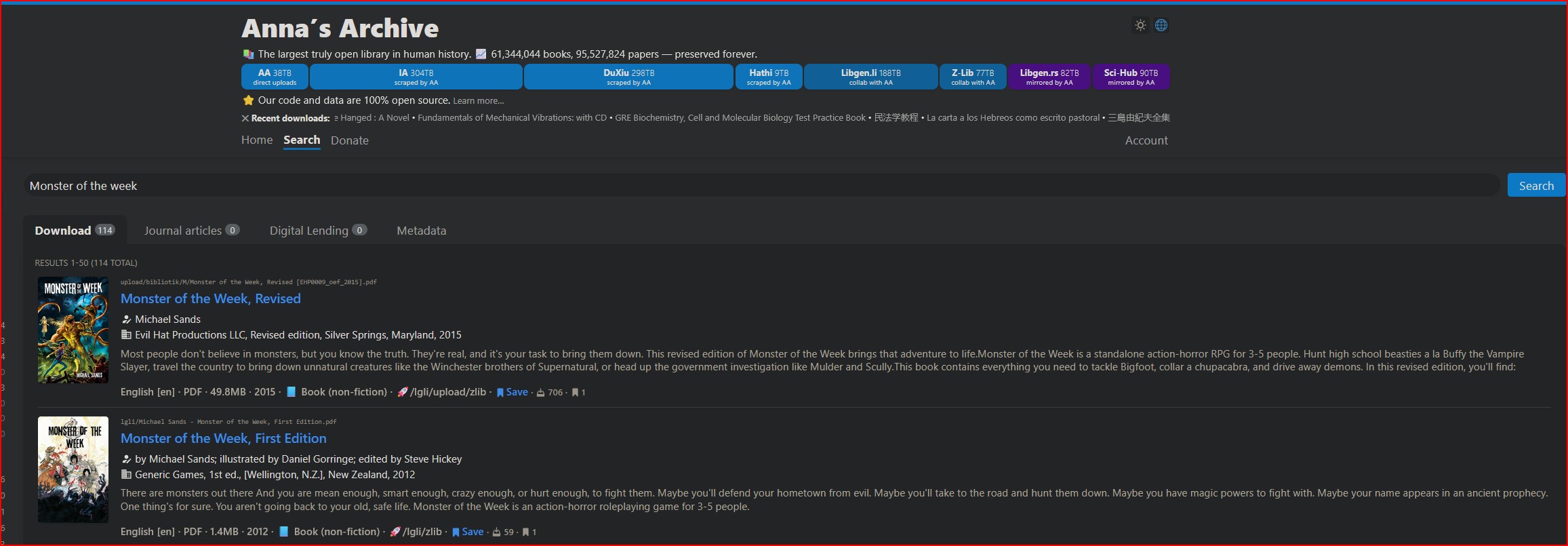Click the author line 'by Michael Sands; illustrated by Daniel Gorringe'
Image resolution: width=1568 pixels, height=546 pixels.
click(x=298, y=459)
